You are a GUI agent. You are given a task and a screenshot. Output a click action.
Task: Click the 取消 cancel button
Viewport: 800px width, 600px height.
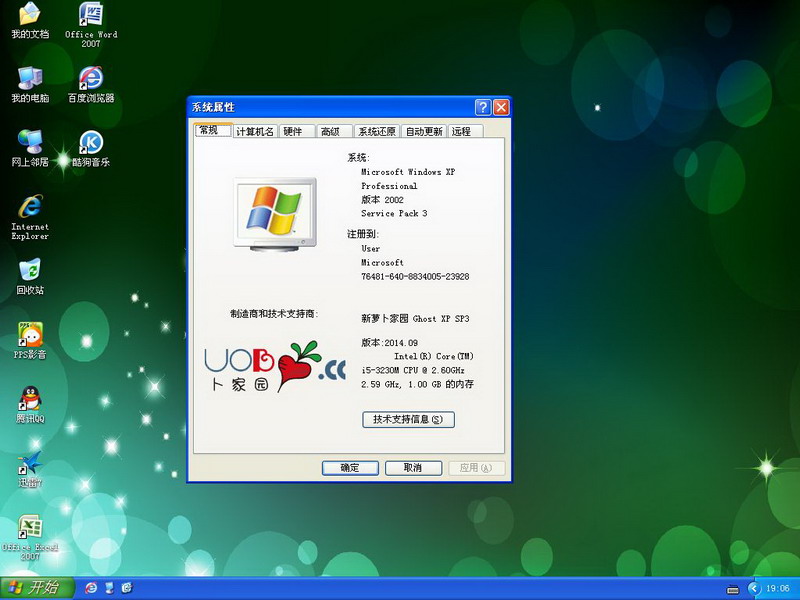click(413, 468)
